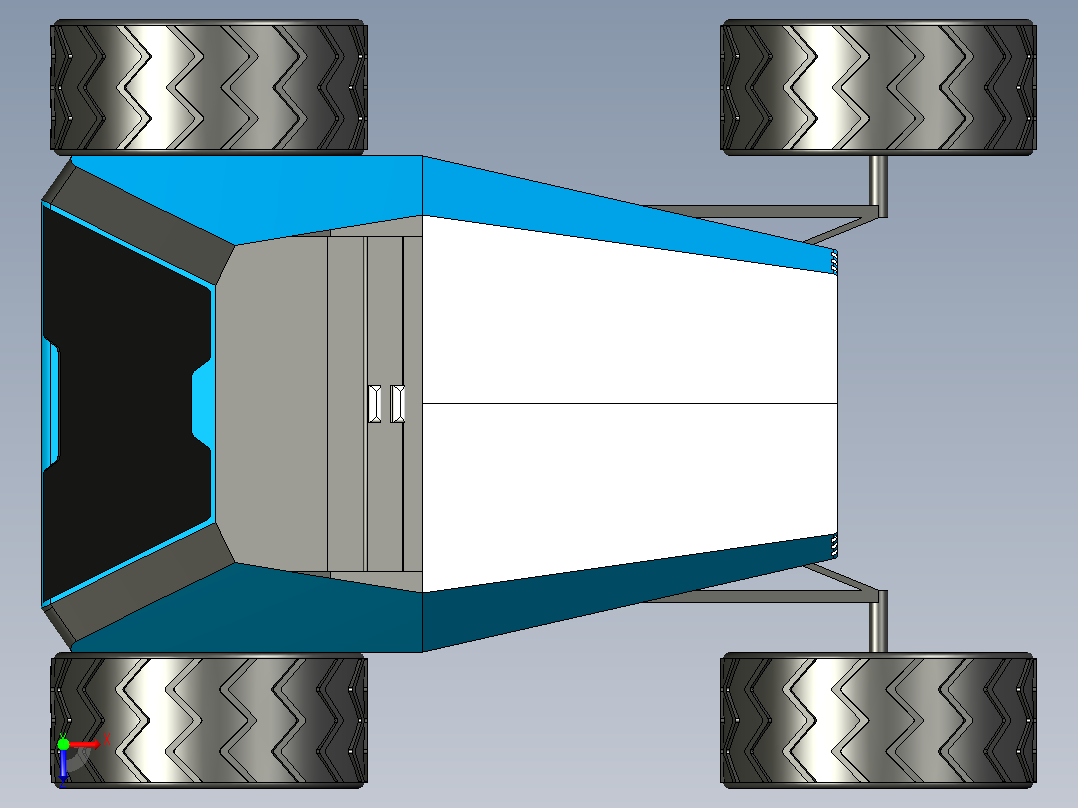The image size is (1078, 808).
Task: Pick the left white rectangular handle
Action: pyautogui.click(x=375, y=404)
